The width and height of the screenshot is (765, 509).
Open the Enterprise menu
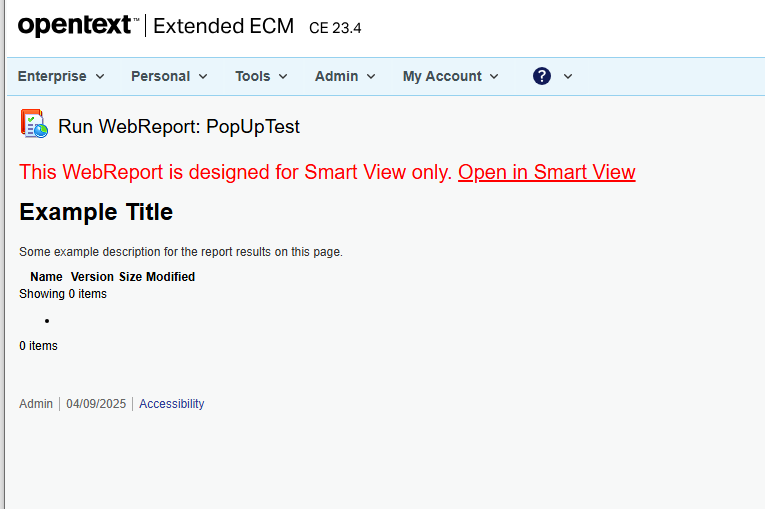pos(61,76)
